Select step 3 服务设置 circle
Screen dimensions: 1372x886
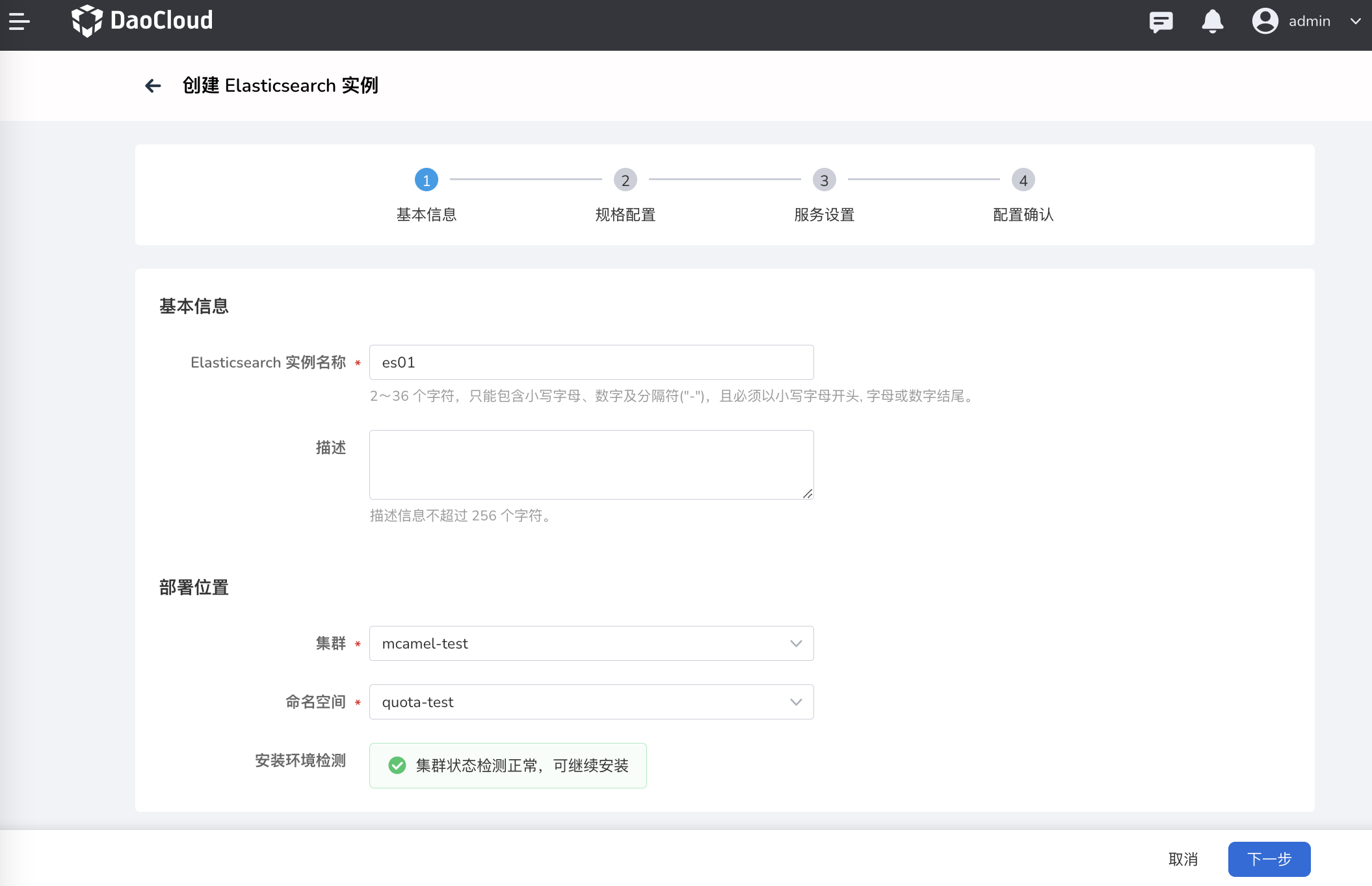coord(825,180)
